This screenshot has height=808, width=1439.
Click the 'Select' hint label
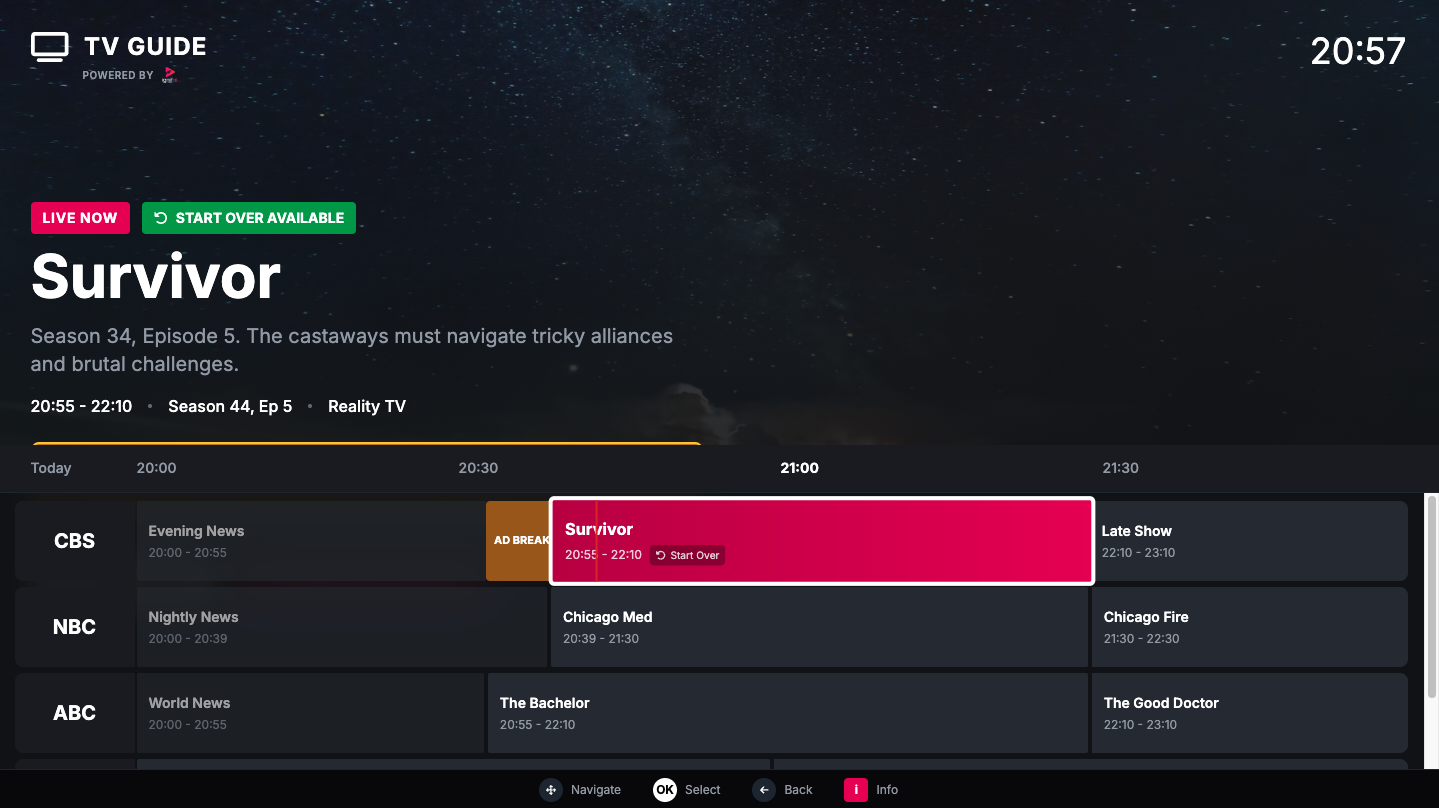coord(703,790)
